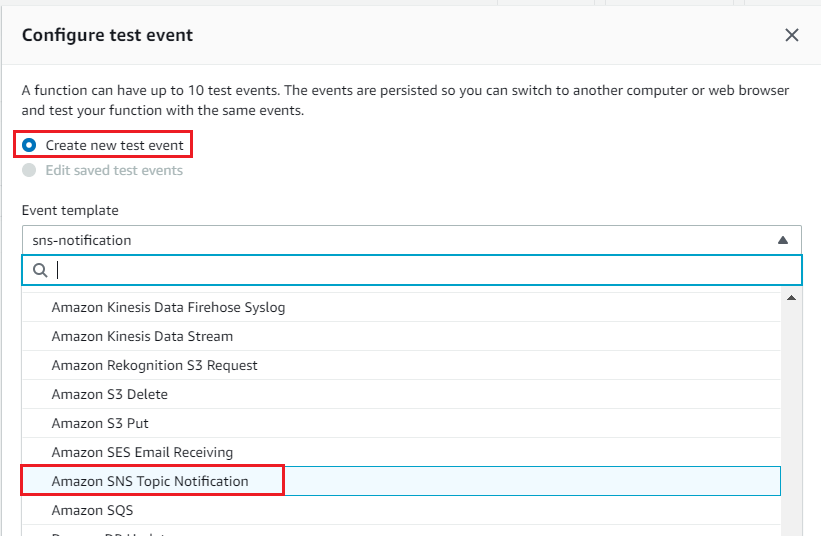
Task: Click the Configure test event title
Action: pyautogui.click(x=107, y=35)
